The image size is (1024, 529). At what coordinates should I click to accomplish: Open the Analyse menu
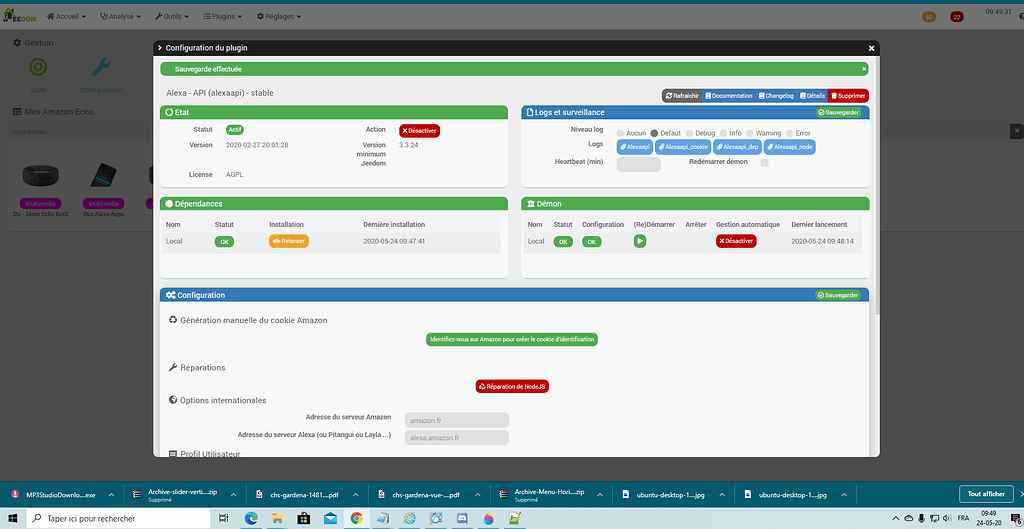point(120,16)
